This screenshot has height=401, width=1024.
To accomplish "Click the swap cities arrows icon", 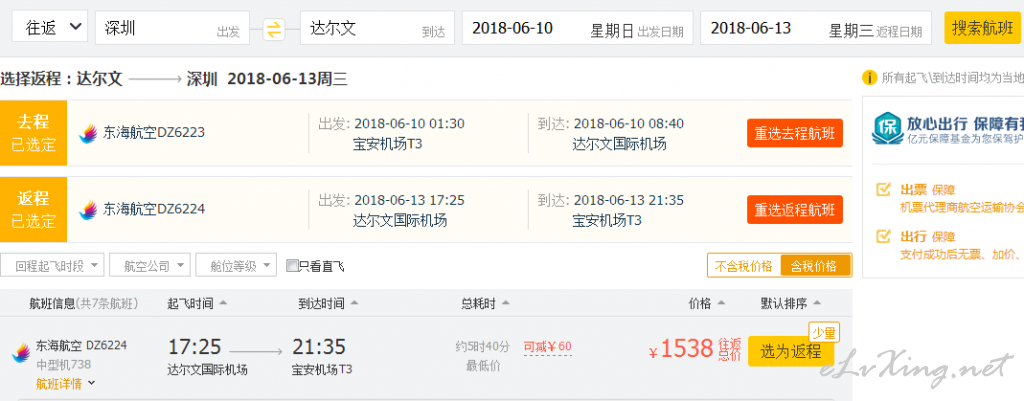I will (274, 28).
